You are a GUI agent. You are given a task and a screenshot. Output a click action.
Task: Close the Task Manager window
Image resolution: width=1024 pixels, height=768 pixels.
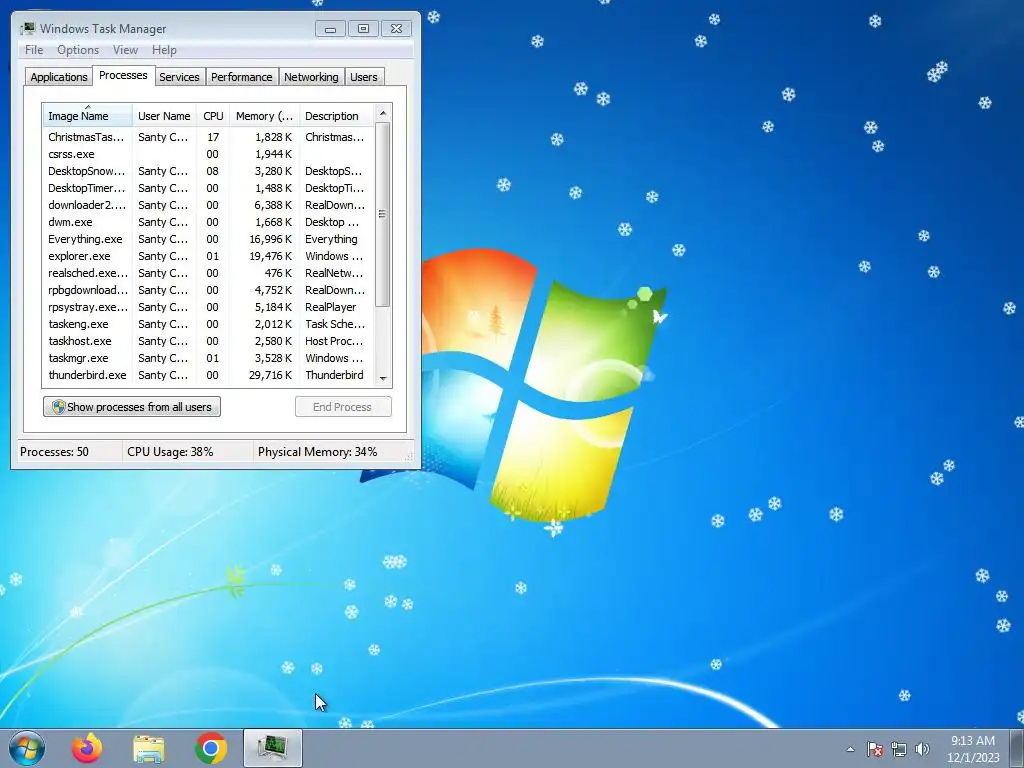[x=396, y=29]
